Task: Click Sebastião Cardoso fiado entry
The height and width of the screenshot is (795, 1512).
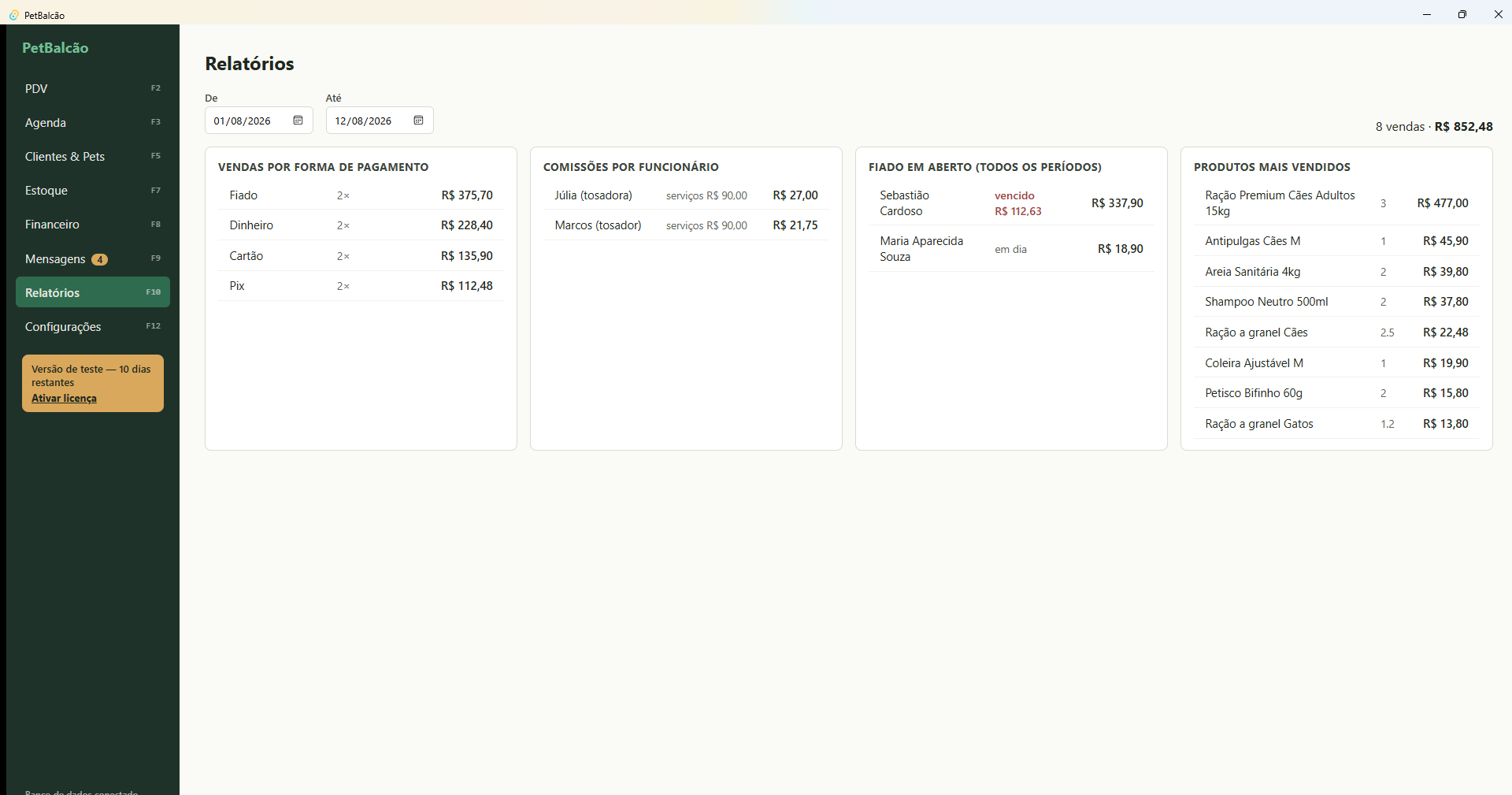Action: click(1011, 202)
